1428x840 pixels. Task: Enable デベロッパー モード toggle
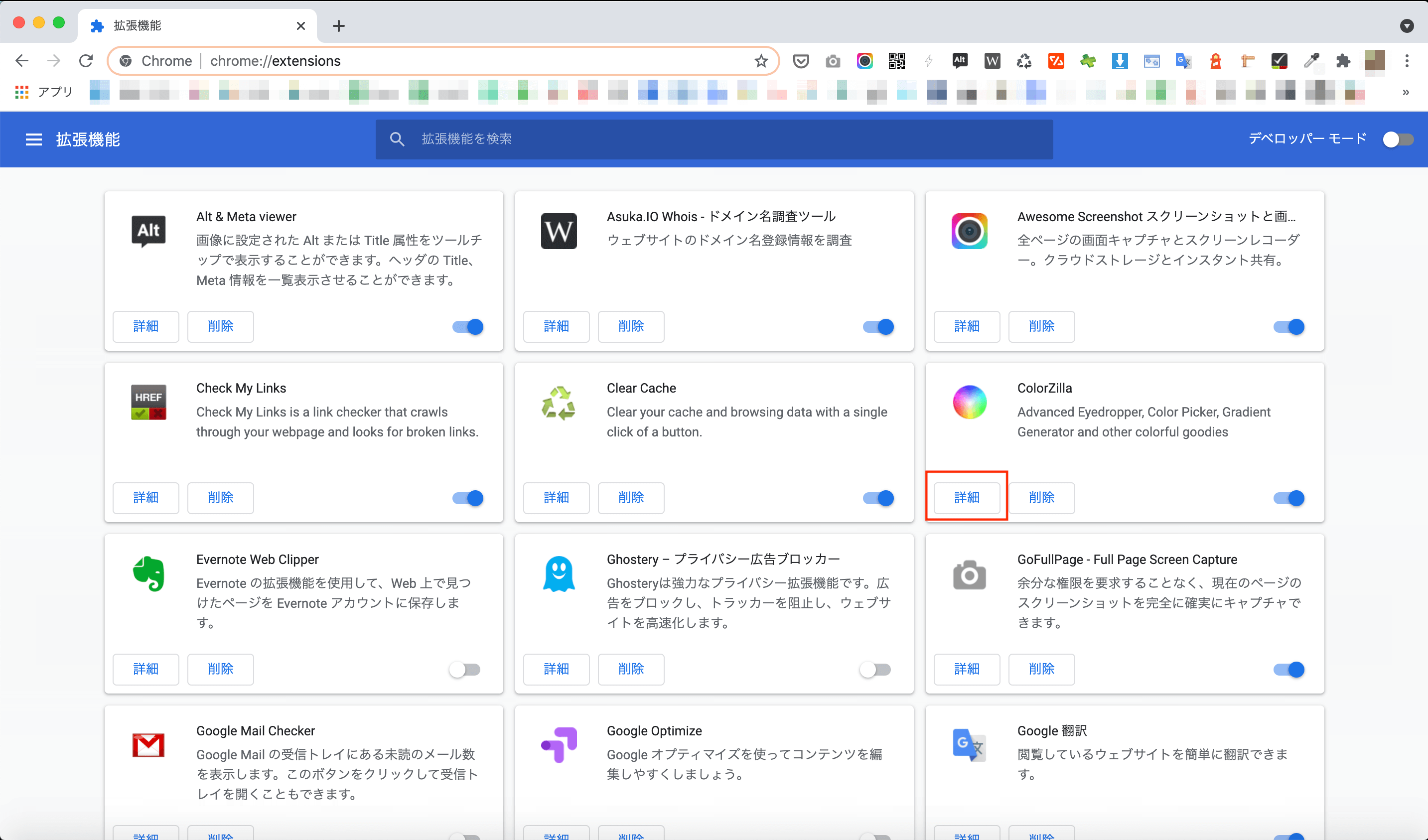1398,140
